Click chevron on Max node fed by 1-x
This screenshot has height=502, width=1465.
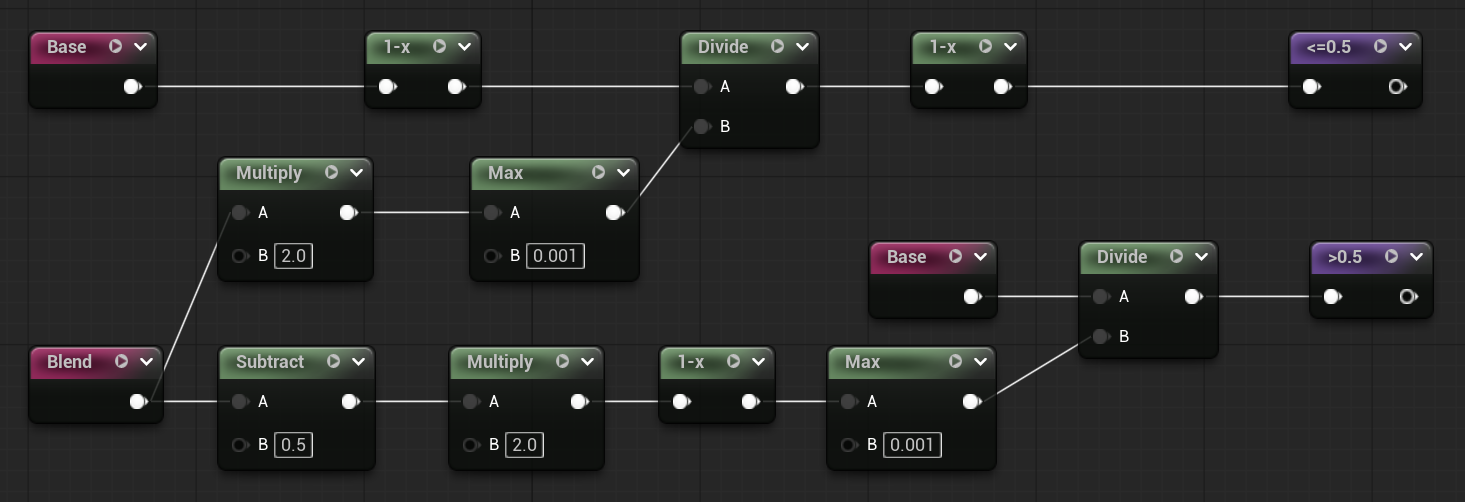pos(981,362)
